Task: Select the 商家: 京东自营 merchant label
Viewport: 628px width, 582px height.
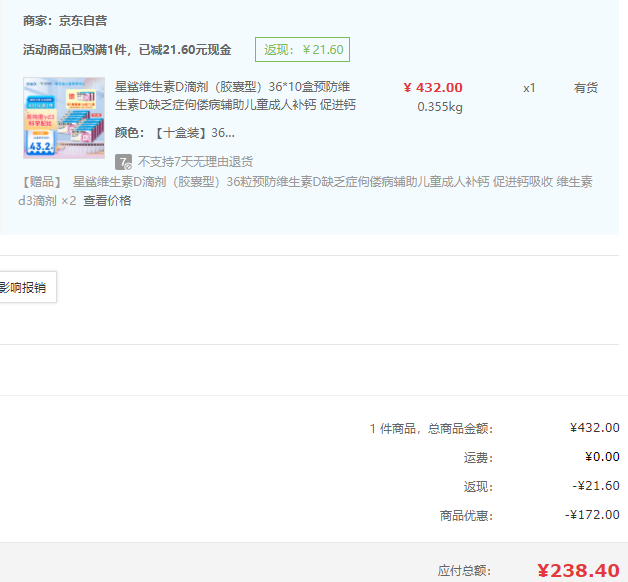Action: point(65,20)
